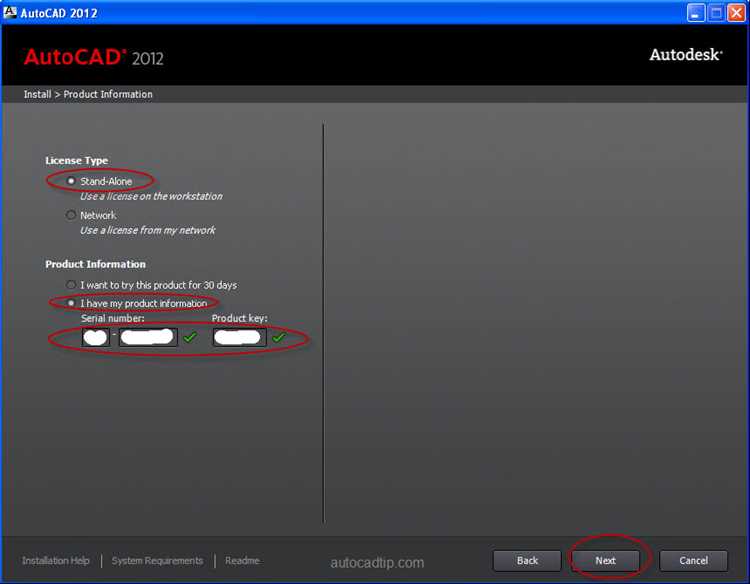Click 'Use a license from my network' text
Image resolution: width=750 pixels, height=584 pixels.
148,230
